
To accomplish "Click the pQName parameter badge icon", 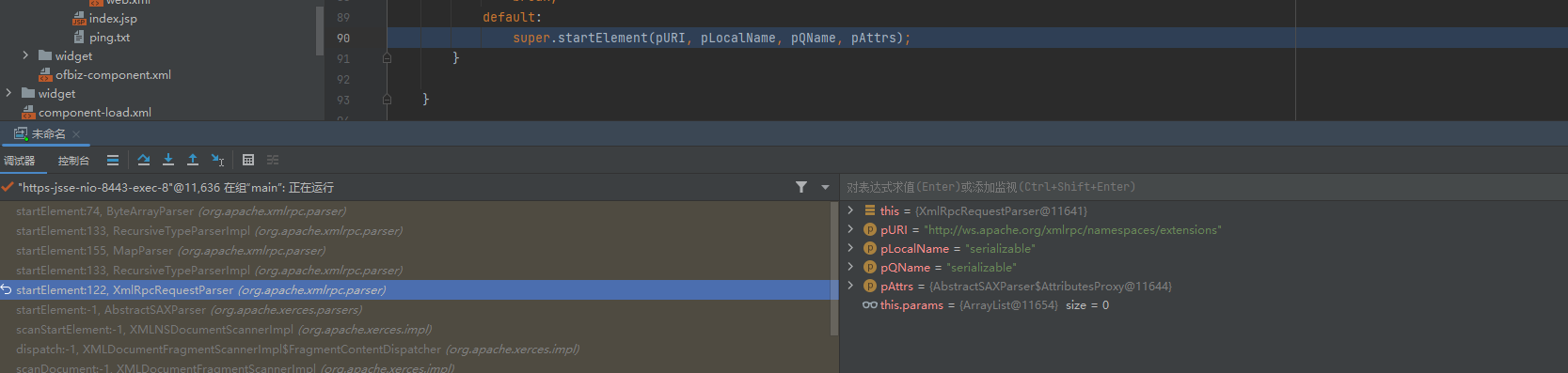I will (870, 267).
